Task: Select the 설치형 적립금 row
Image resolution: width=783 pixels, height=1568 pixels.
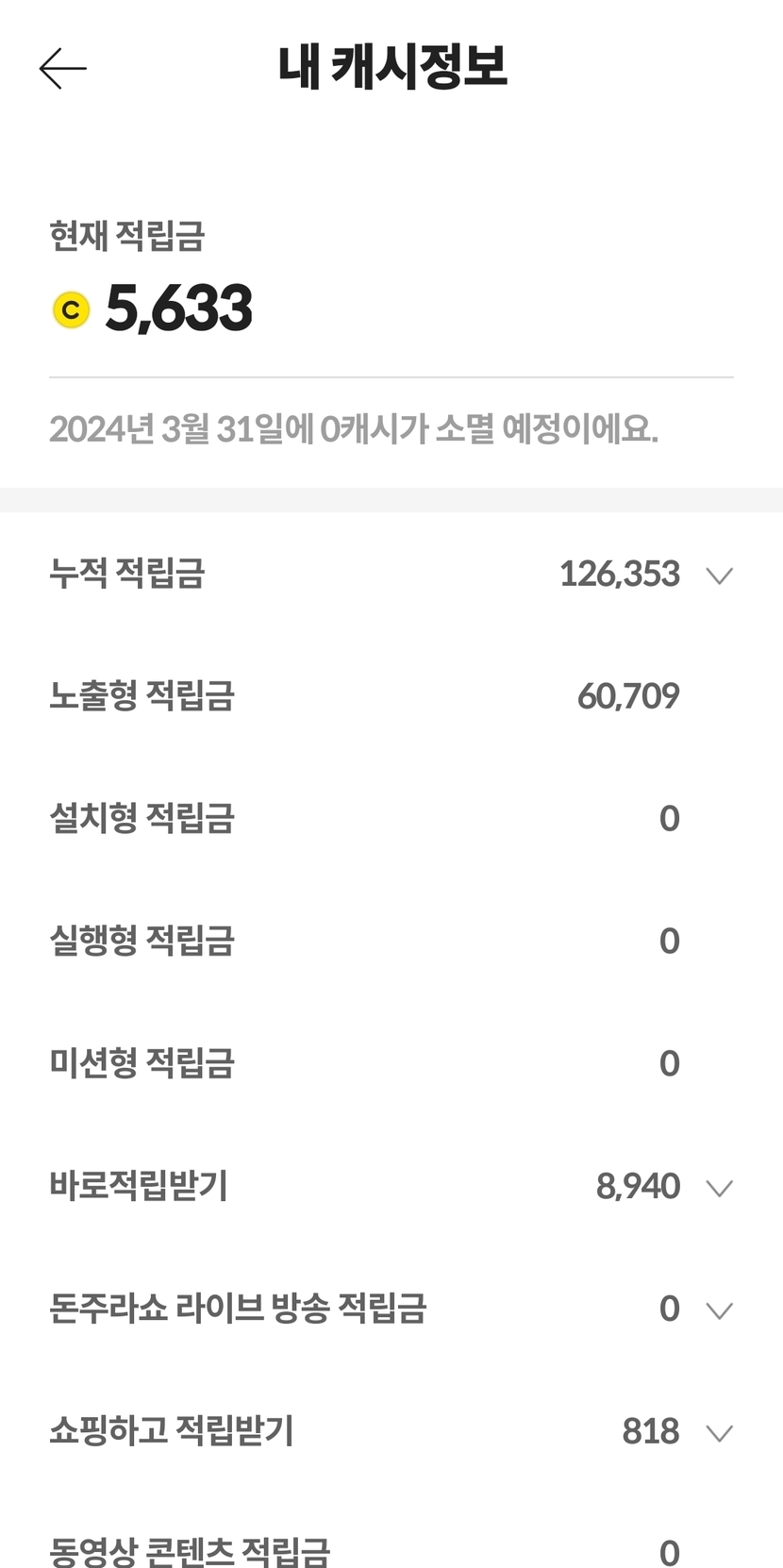Action: (x=142, y=819)
